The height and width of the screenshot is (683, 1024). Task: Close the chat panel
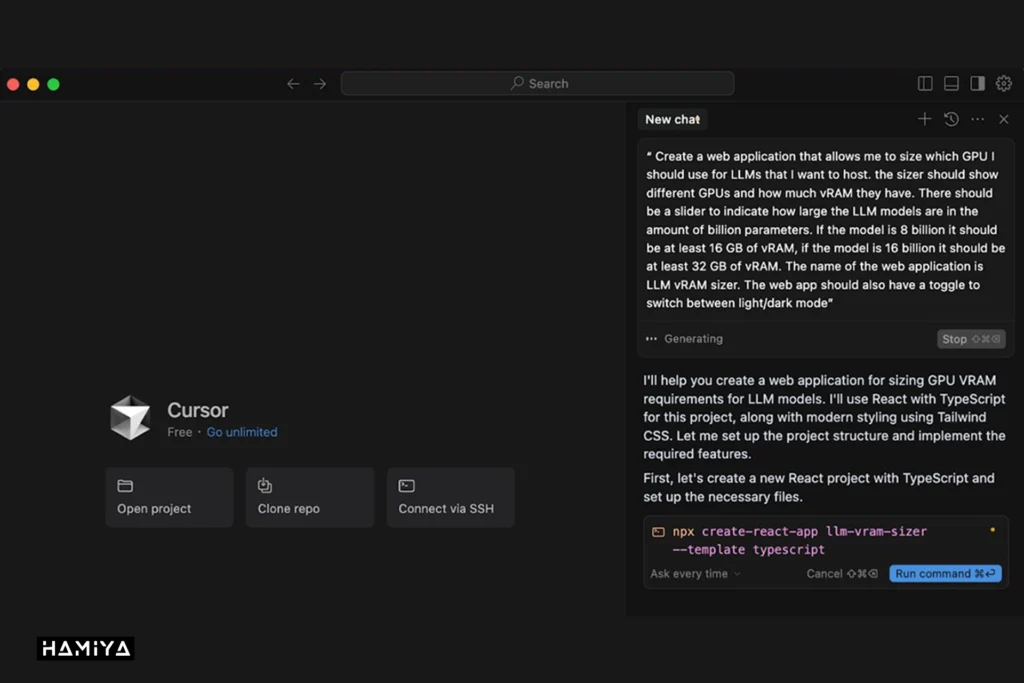tap(1004, 119)
